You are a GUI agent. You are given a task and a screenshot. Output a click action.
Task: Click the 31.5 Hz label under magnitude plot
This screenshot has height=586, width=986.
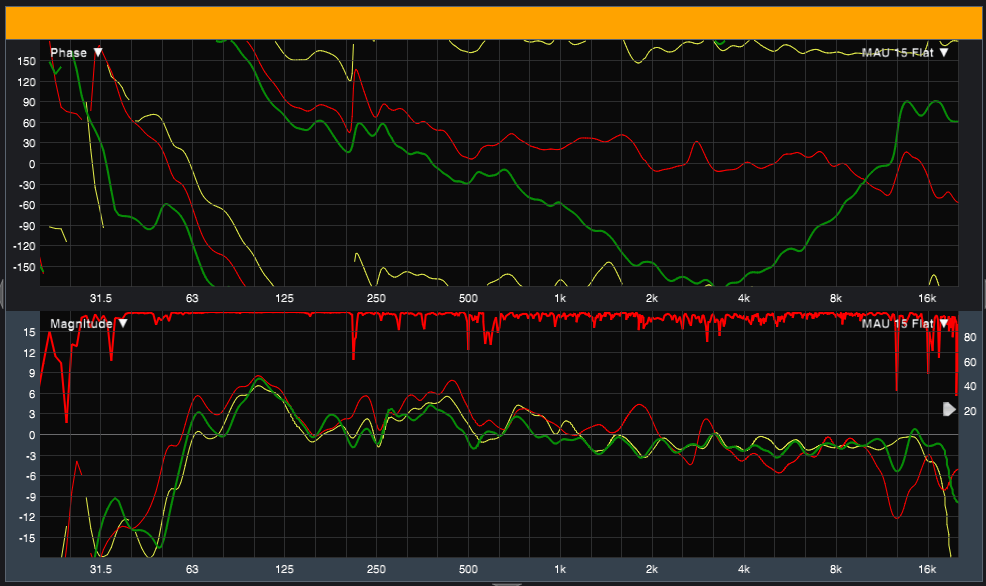point(100,569)
